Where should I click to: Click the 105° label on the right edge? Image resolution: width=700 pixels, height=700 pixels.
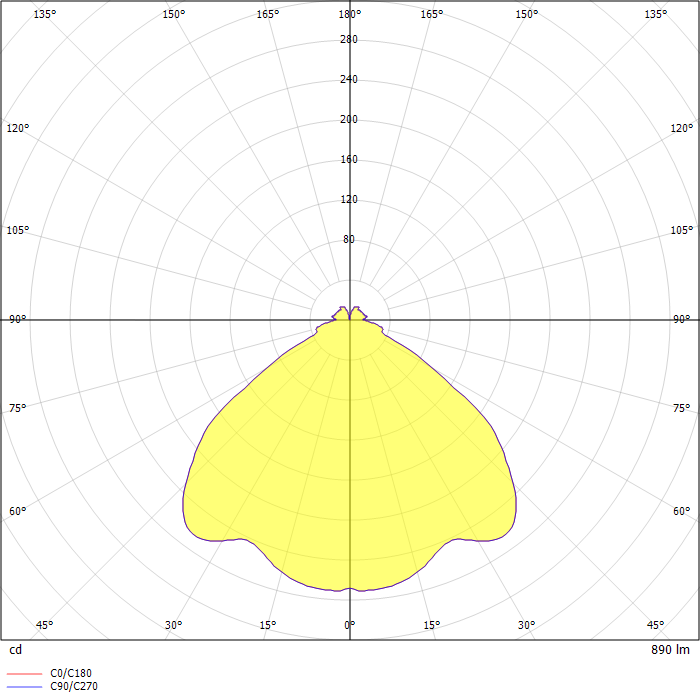(682, 230)
